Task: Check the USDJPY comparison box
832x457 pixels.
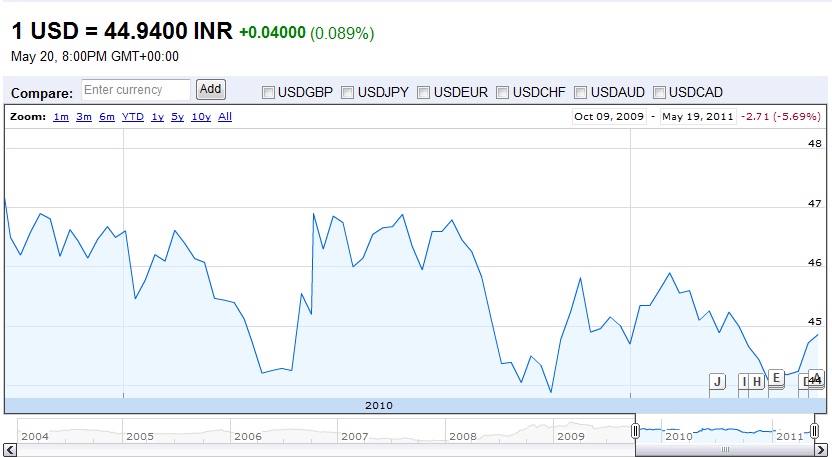Action: [x=347, y=92]
